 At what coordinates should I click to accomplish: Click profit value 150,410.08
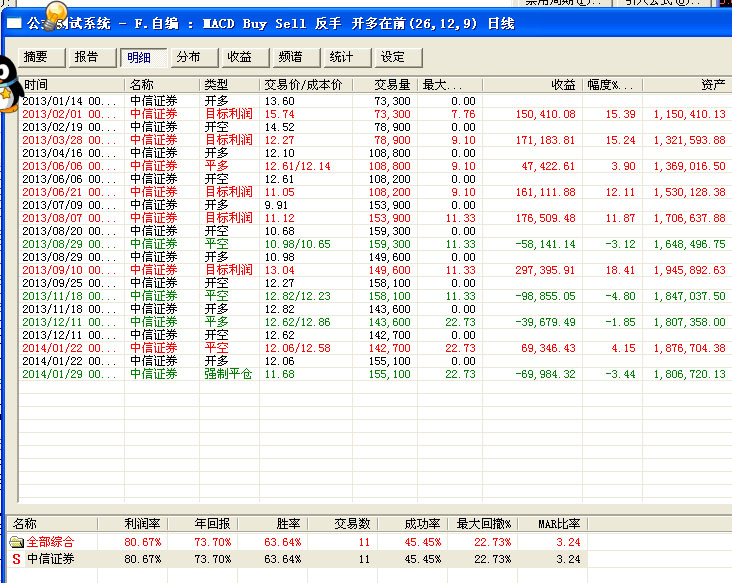click(x=545, y=114)
